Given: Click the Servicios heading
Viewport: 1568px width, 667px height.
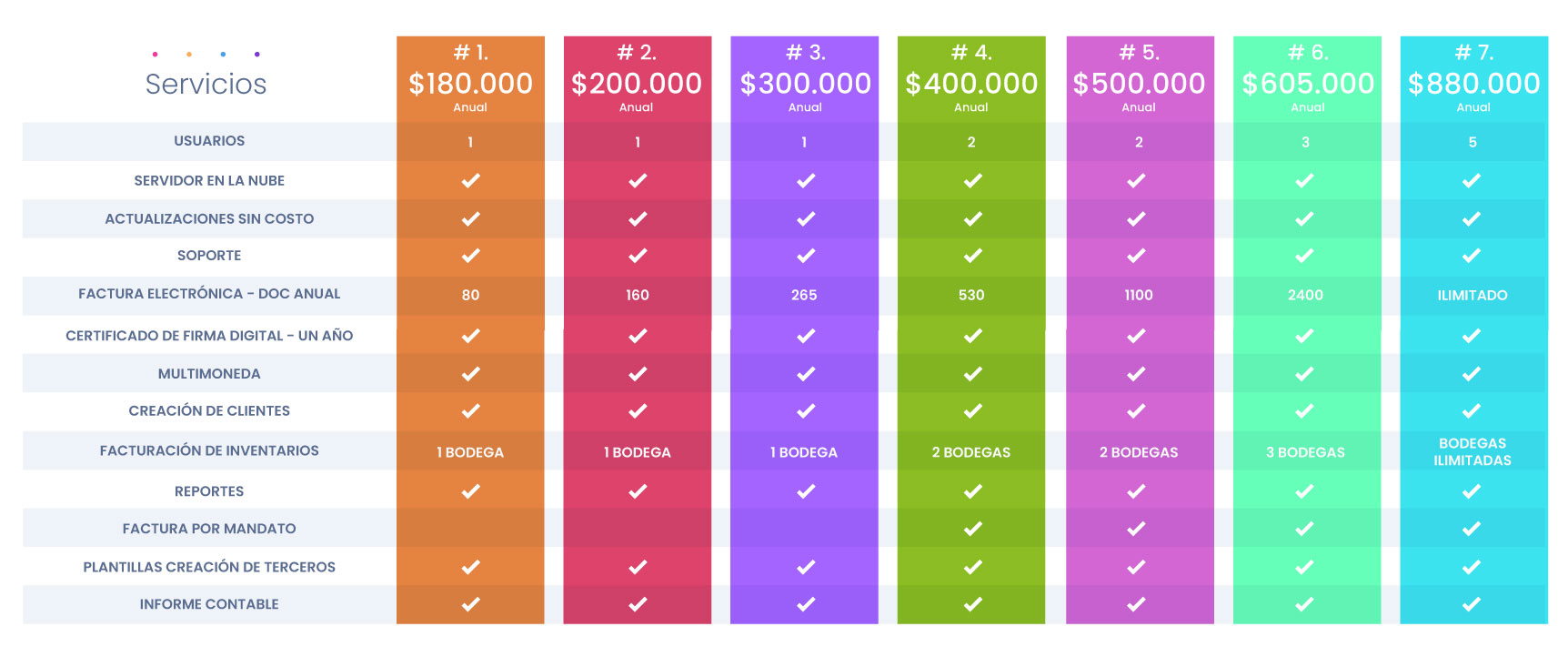Looking at the screenshot, I should point(206,84).
